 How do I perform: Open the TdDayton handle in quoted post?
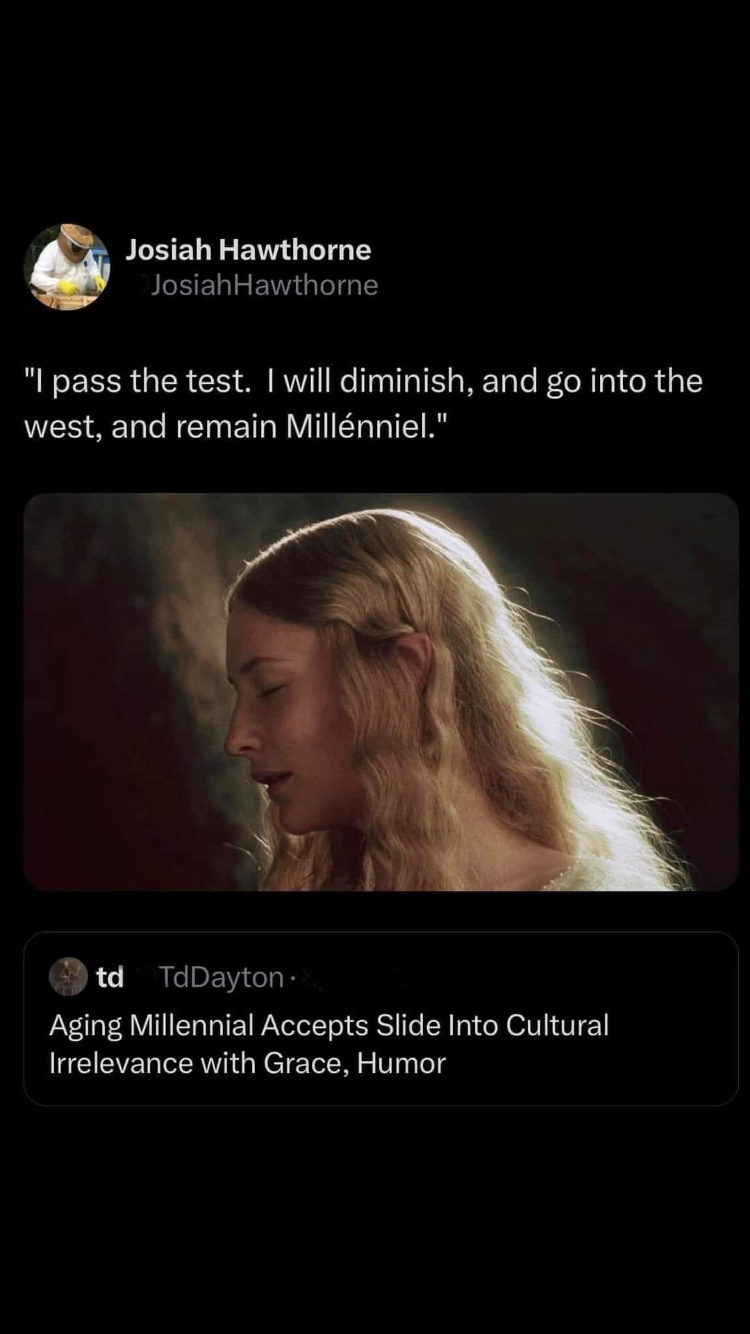[x=221, y=977]
